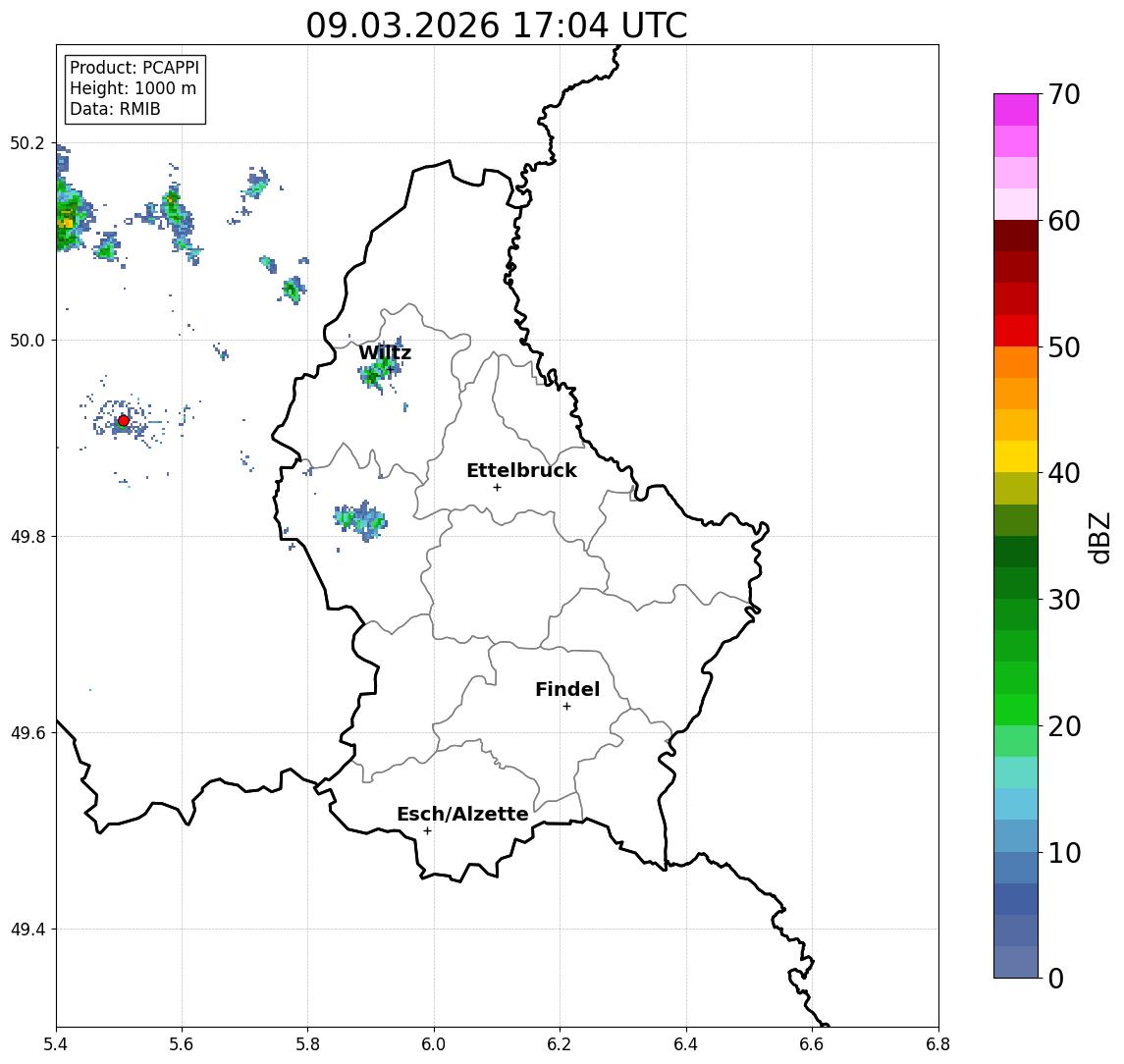This screenshot has width=1124, height=1064.
Task: Pick the yellow 40 dBZ swatch on colorbar
Action: click(x=1016, y=456)
